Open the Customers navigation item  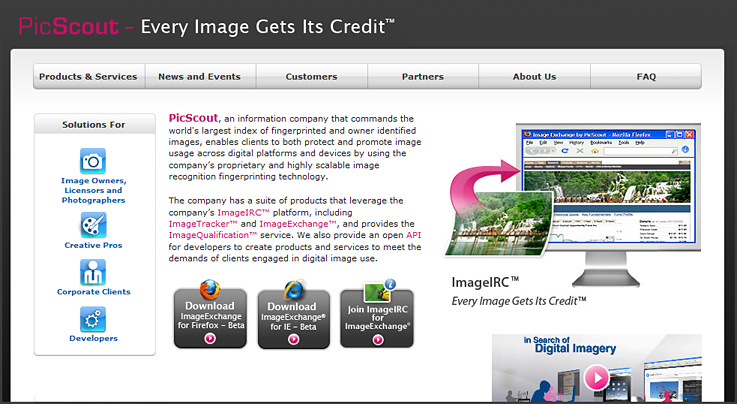coord(312,77)
